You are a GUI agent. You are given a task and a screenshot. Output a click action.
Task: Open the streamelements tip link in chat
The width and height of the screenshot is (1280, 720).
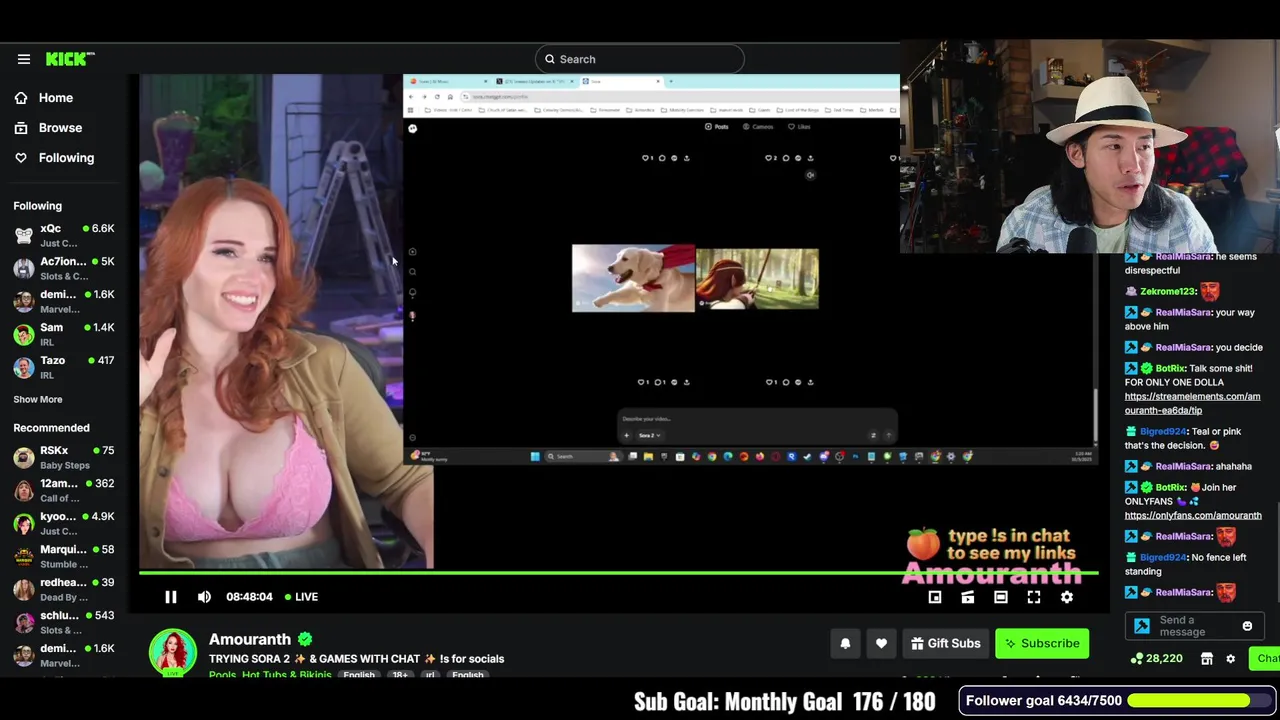coord(1192,403)
